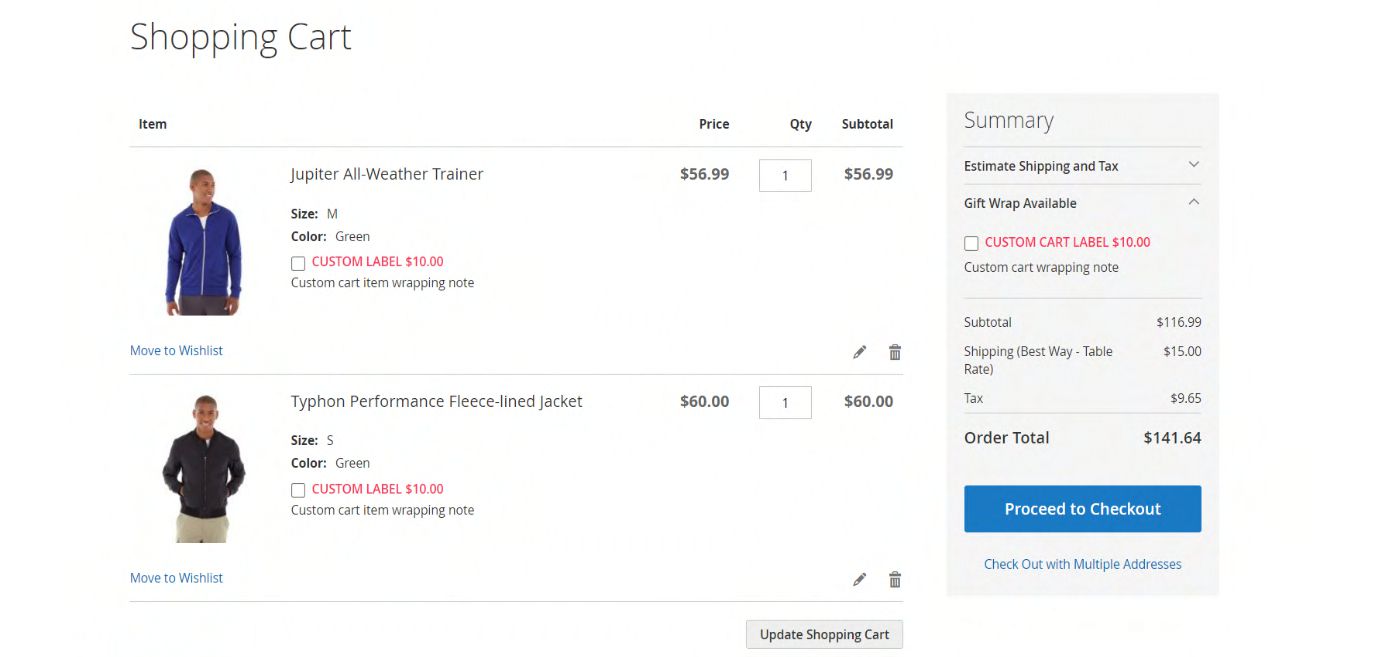Open the blue Jupiter Trainer product image

point(203,242)
